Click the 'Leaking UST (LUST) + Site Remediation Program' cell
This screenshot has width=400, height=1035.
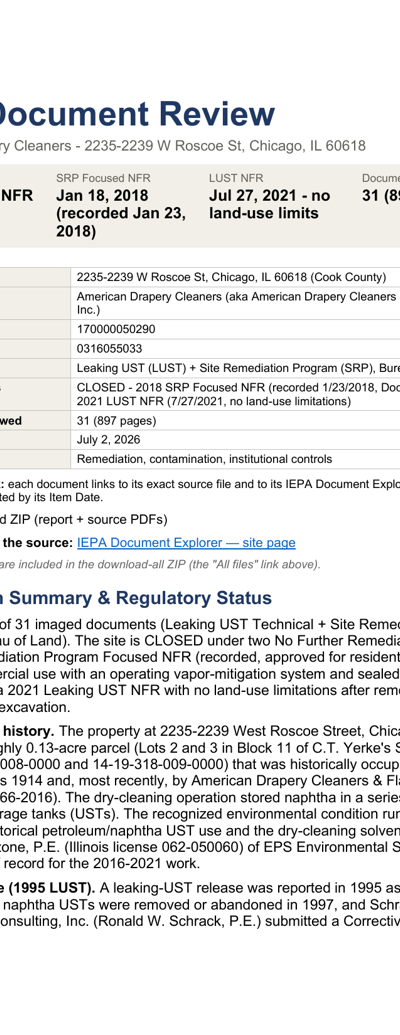pos(235,368)
